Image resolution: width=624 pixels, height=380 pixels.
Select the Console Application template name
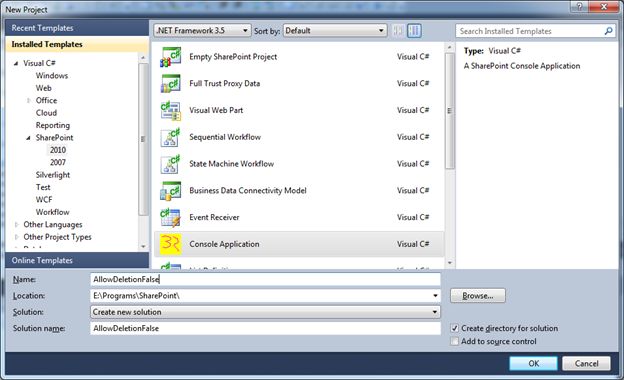click(224, 244)
